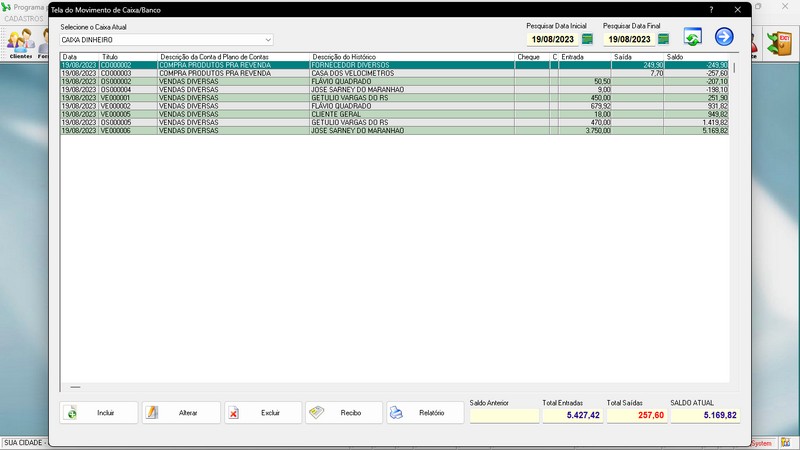The image size is (800, 450).
Task: Click the Excluir button
Action: click(x=263, y=413)
